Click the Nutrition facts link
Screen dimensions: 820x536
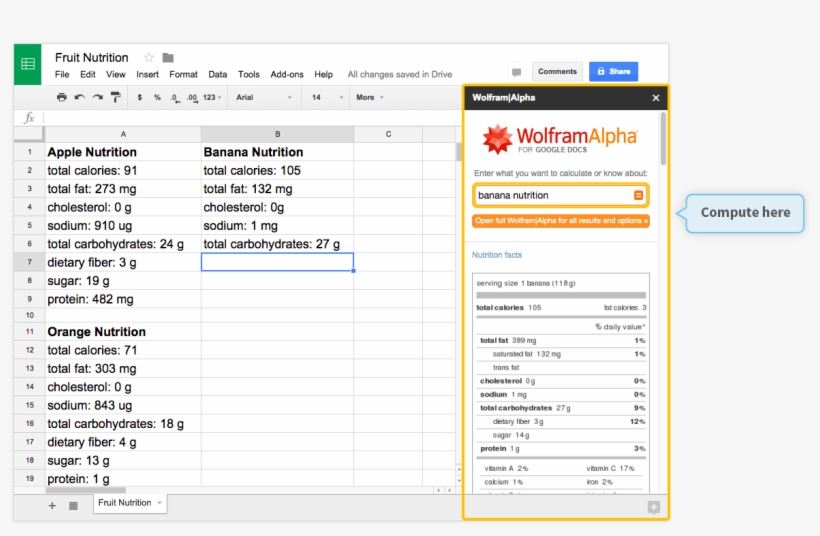click(497, 255)
